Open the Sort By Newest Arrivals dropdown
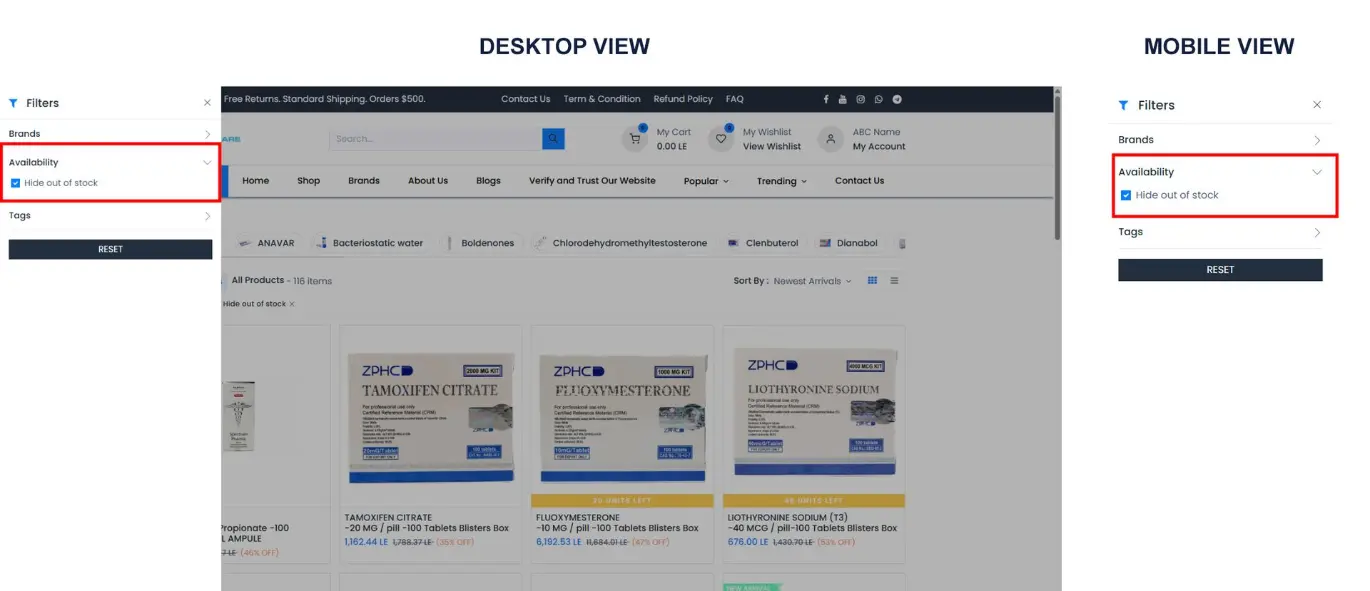The height and width of the screenshot is (591, 1370). (811, 281)
